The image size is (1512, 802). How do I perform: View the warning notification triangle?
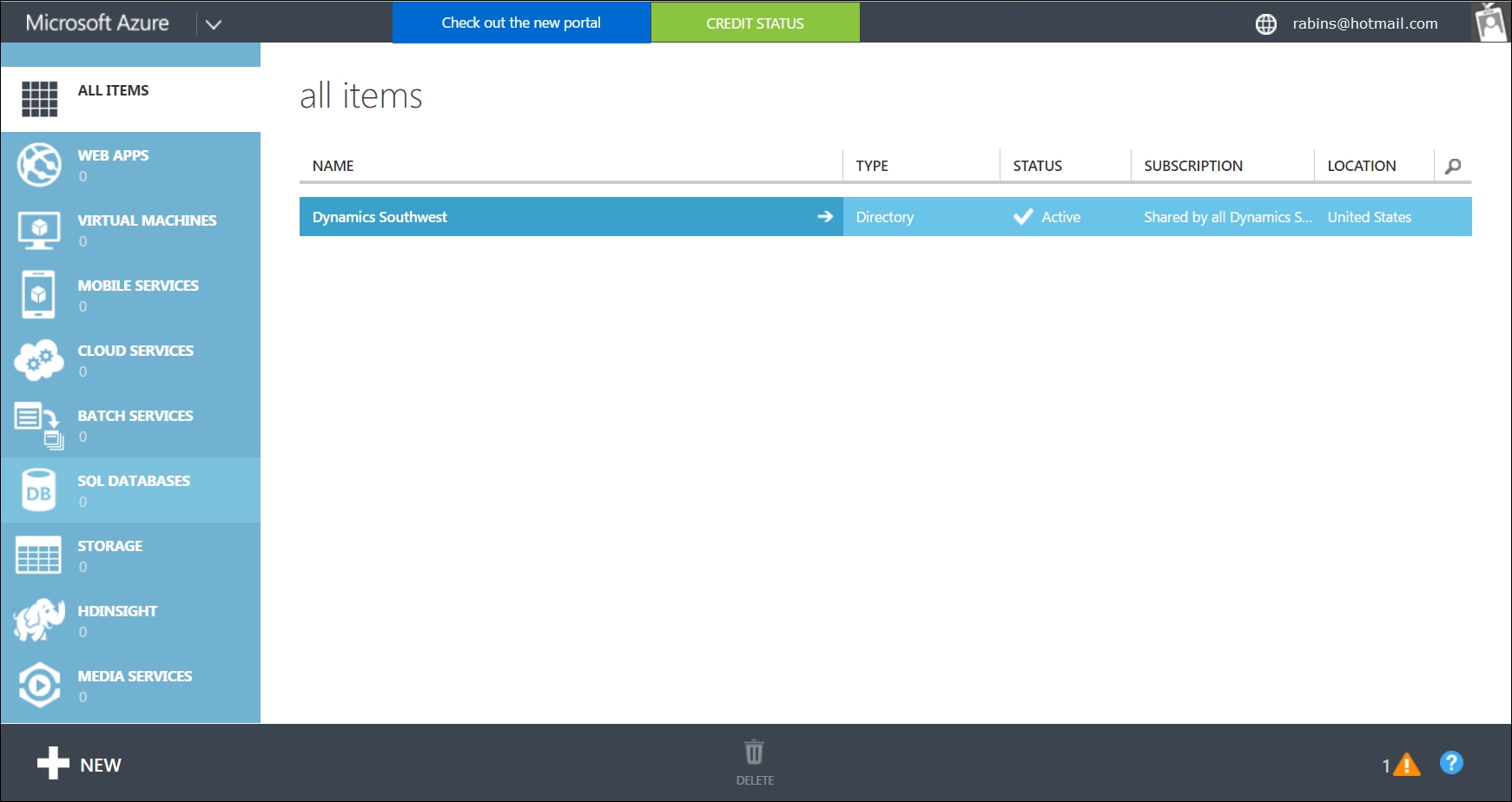(x=1406, y=765)
